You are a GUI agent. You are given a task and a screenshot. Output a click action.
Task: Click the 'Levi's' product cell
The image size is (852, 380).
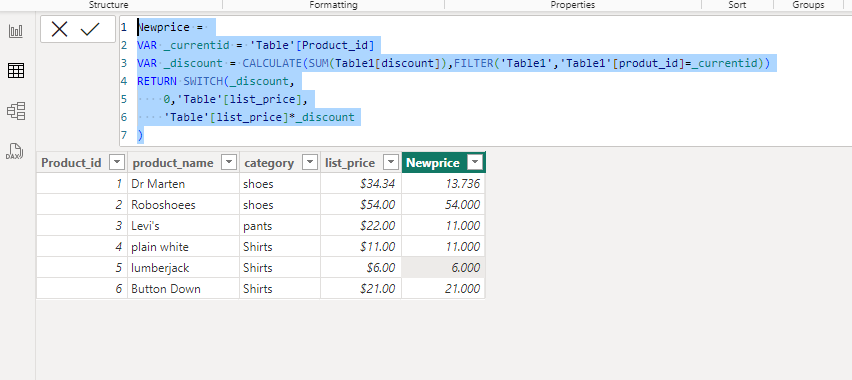tap(183, 226)
